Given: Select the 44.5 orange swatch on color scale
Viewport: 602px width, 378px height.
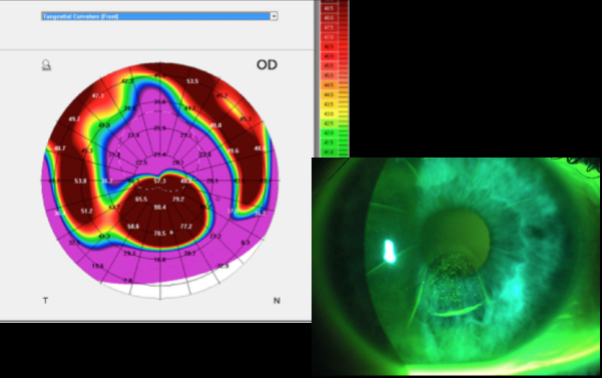Looking at the screenshot, I should click(x=329, y=85).
